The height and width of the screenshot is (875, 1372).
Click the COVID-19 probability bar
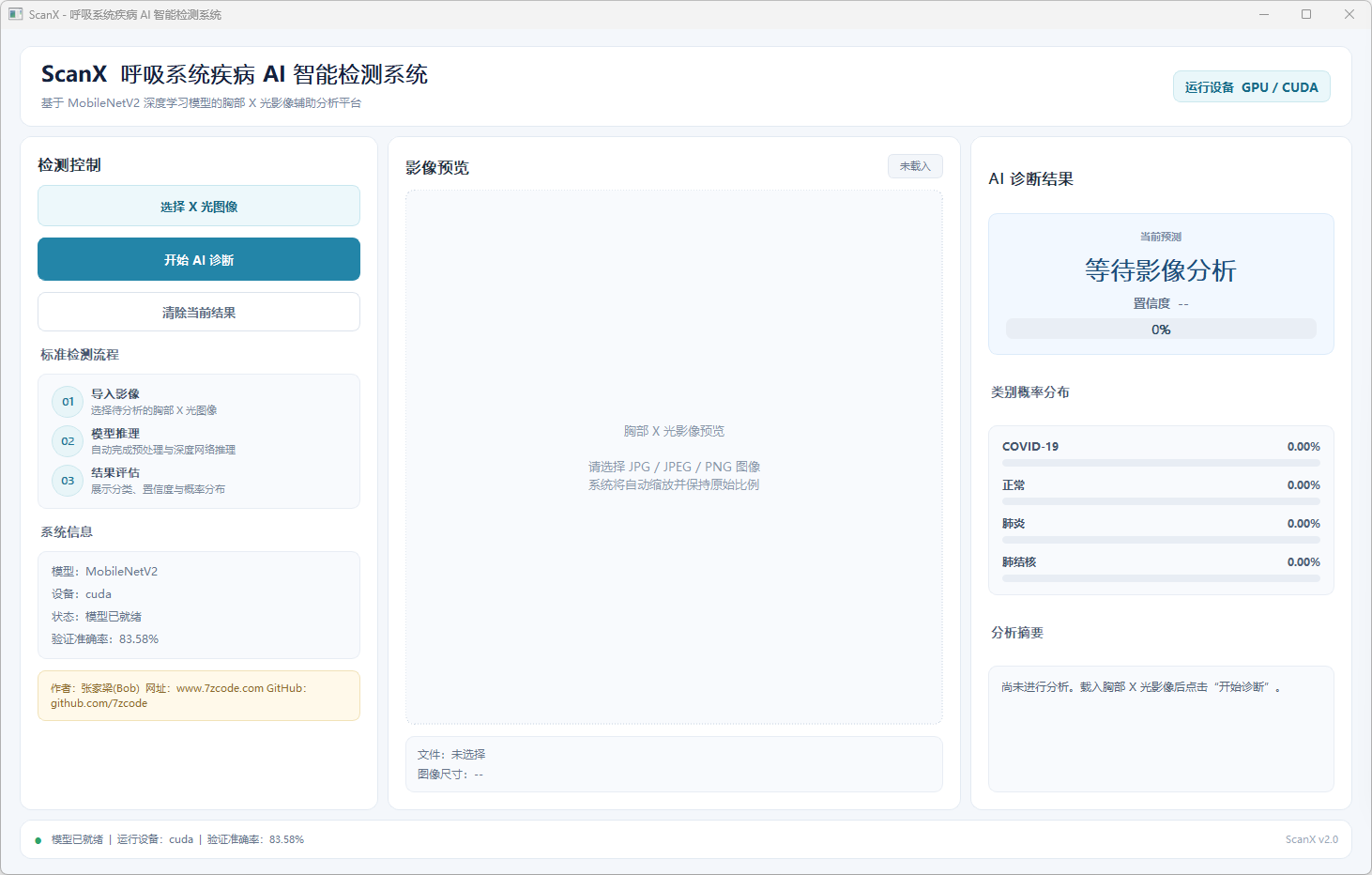[x=1161, y=463]
